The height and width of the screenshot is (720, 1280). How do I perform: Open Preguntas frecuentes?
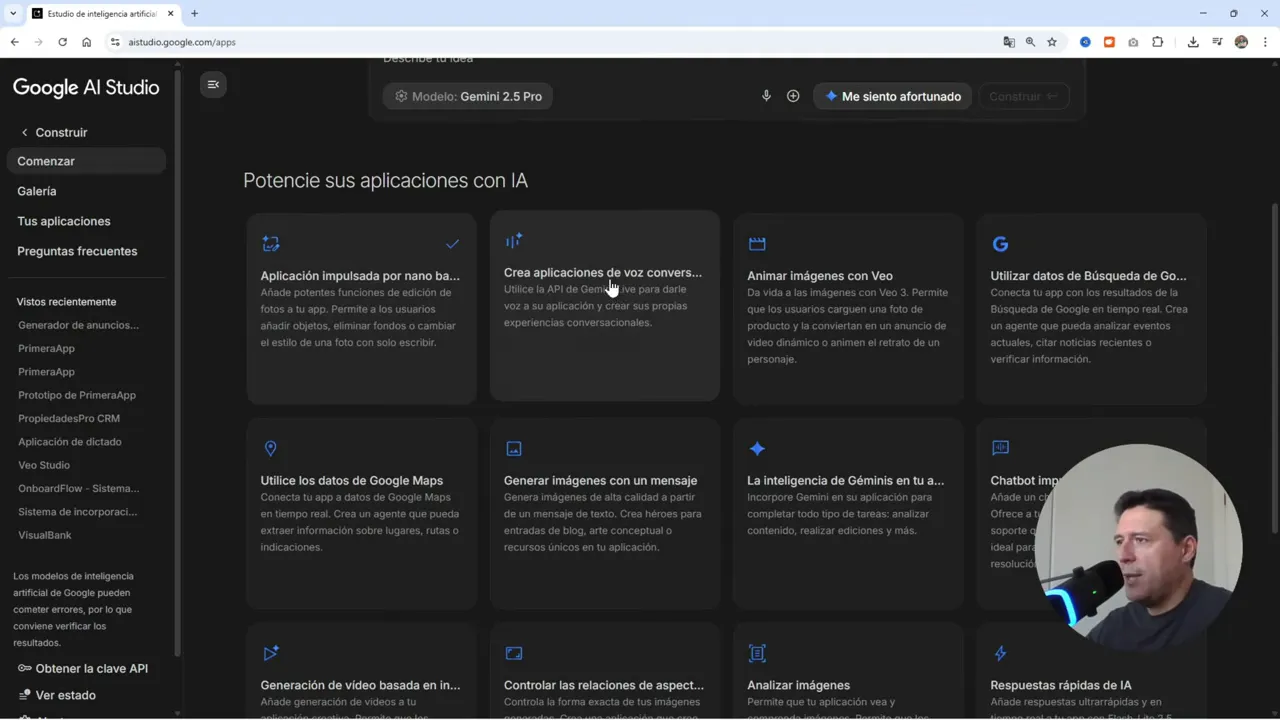(x=77, y=251)
